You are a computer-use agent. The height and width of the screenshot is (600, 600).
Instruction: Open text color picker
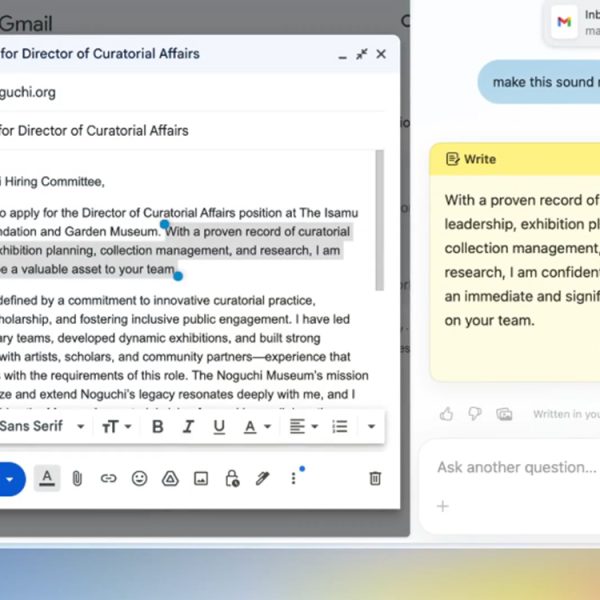coord(257,426)
